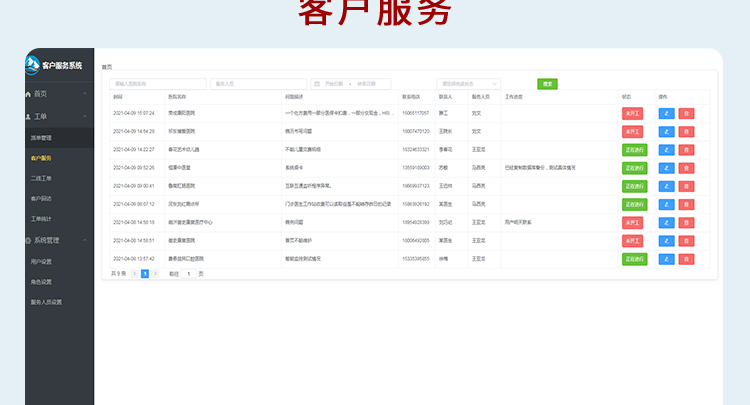Collapse the 工单 sidebar menu group

tap(85, 116)
